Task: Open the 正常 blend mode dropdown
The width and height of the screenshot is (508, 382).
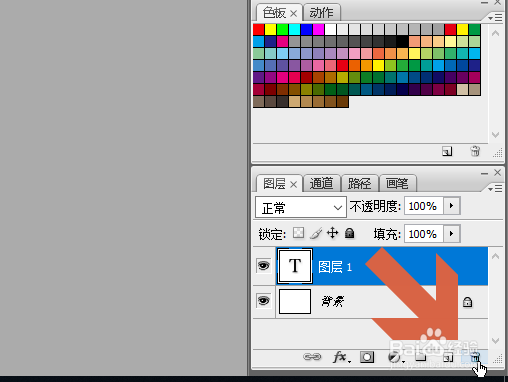Action: [x=301, y=207]
